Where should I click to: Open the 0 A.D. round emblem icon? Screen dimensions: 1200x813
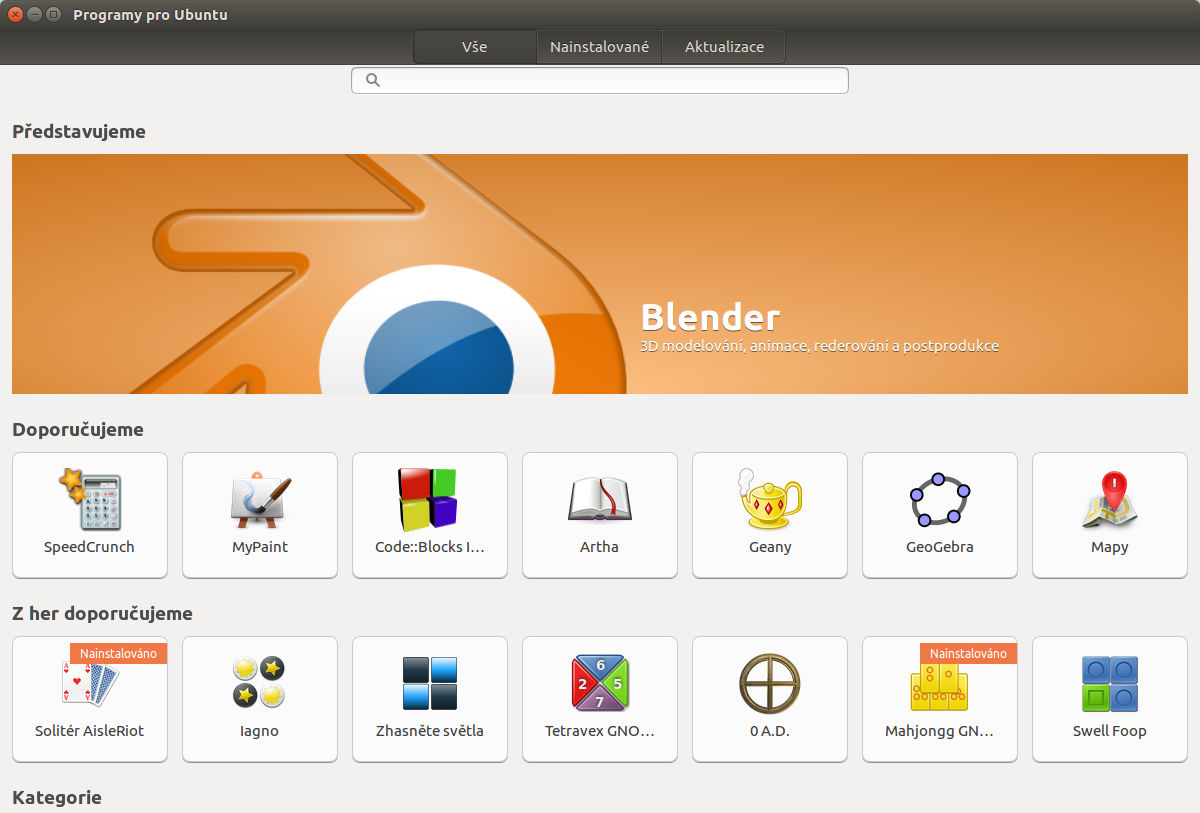[x=770, y=683]
